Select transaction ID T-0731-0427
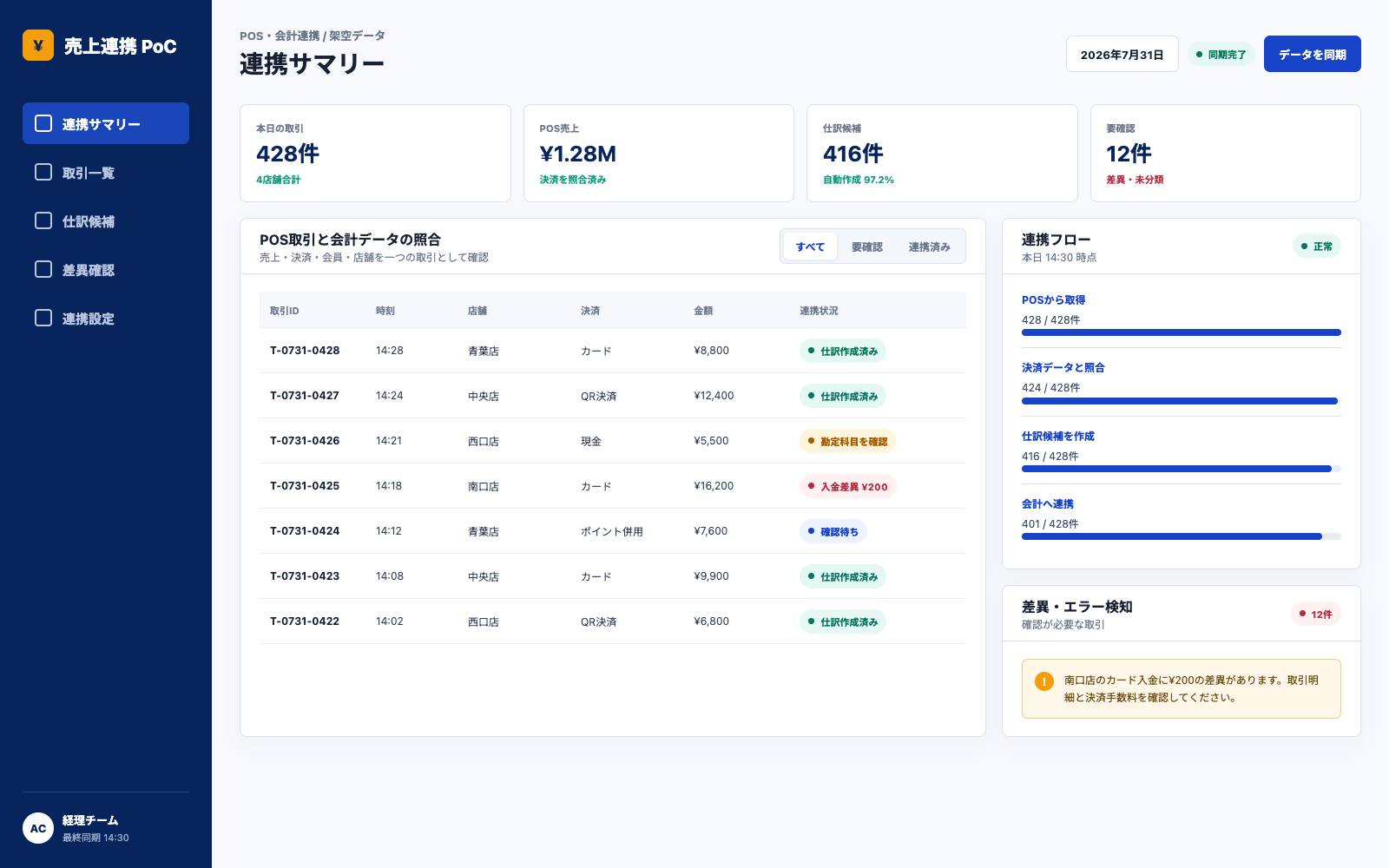Viewport: 1389px width, 868px height. click(305, 396)
